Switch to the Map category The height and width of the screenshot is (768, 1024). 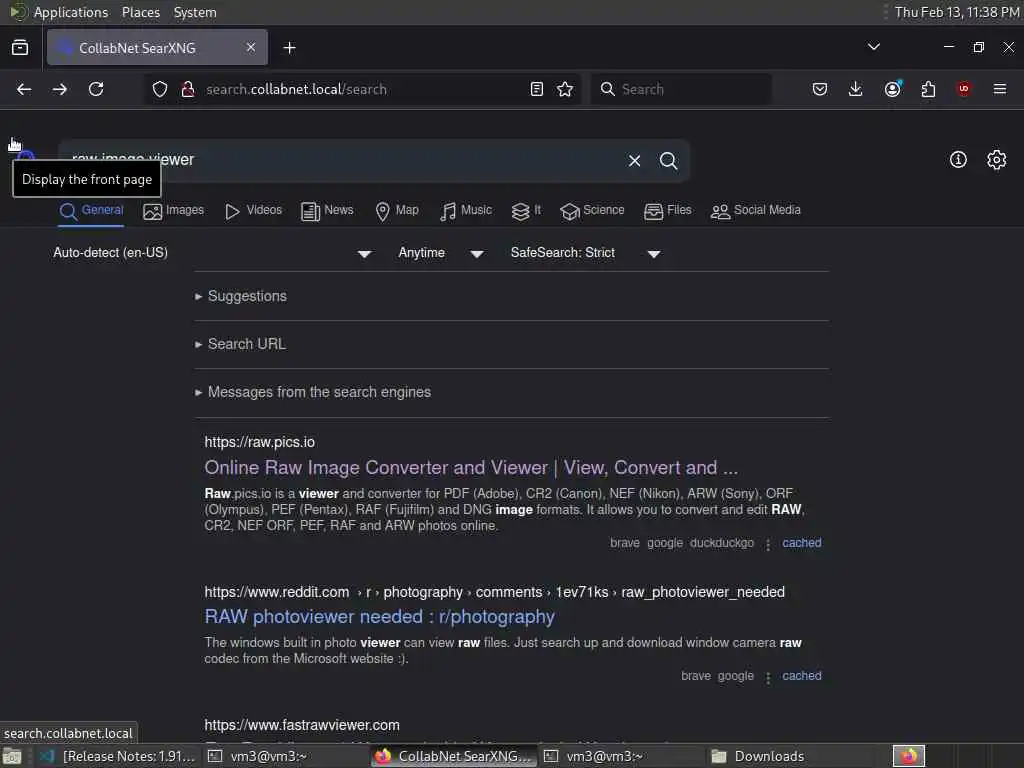(397, 211)
